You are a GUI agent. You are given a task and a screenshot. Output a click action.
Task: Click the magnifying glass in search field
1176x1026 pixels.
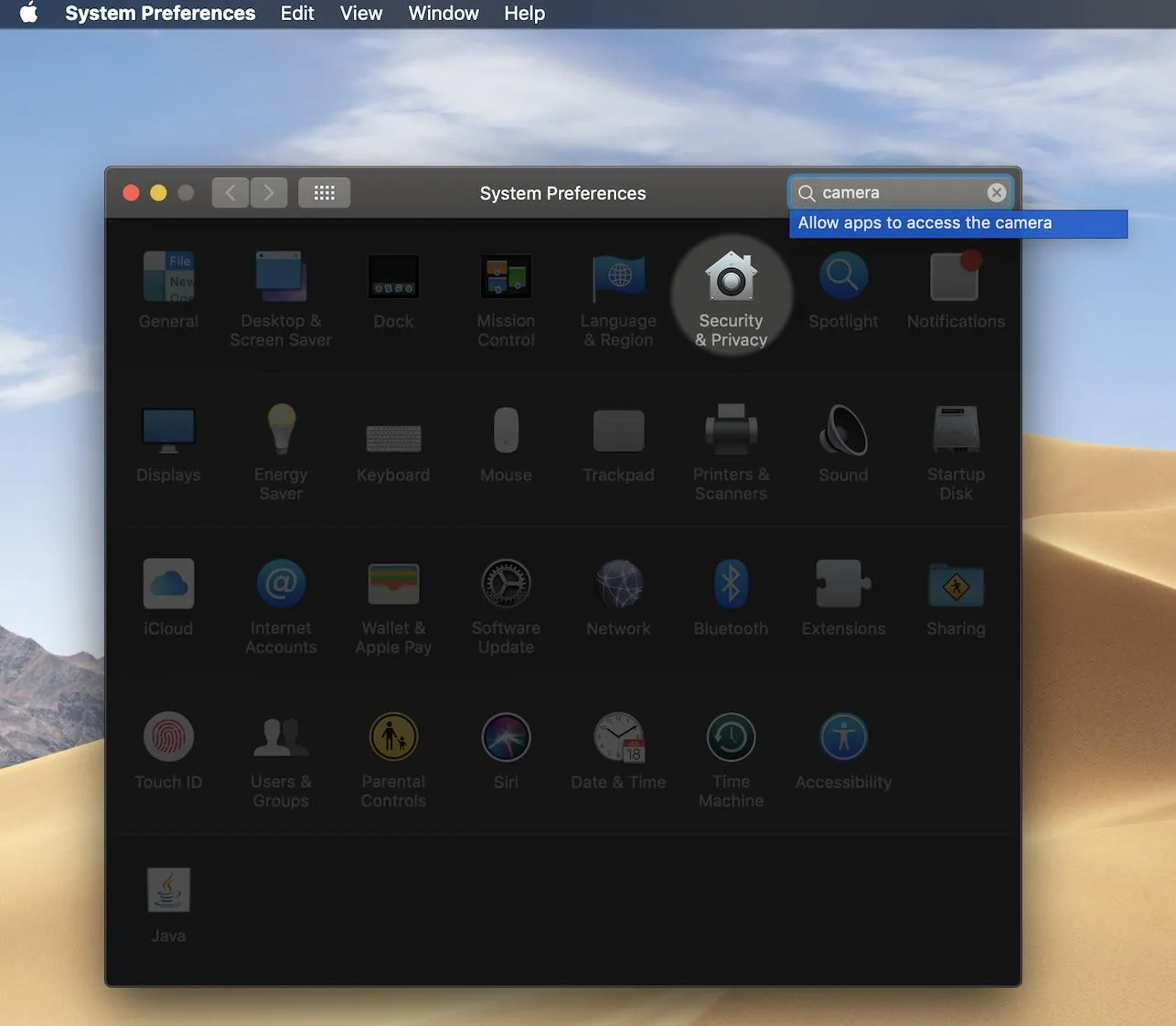807,193
